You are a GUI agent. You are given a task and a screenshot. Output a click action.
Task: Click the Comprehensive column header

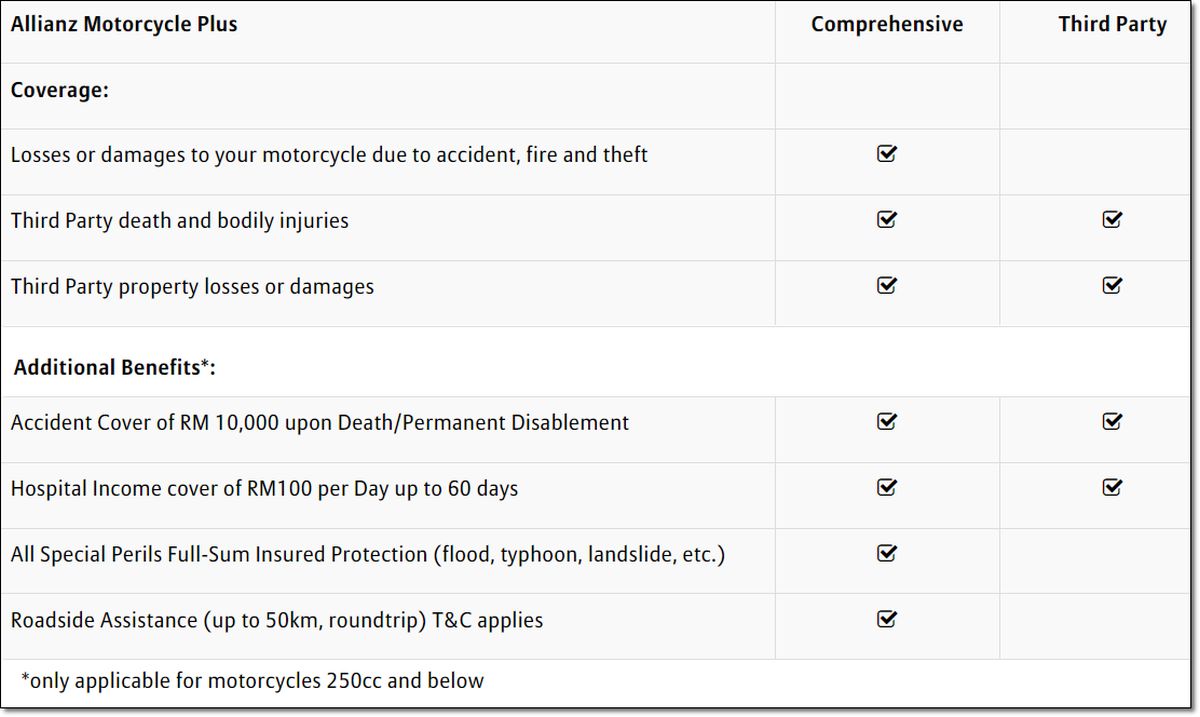887,25
